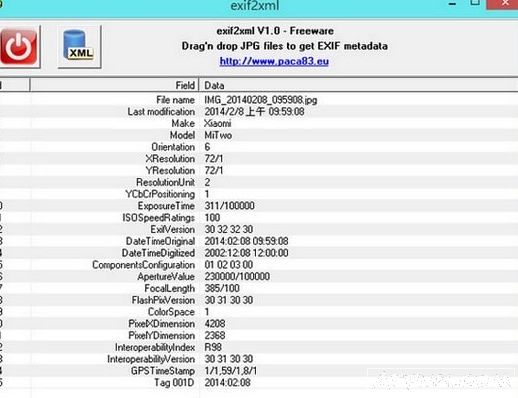Select the ApertureValue field label

[x=166, y=277]
